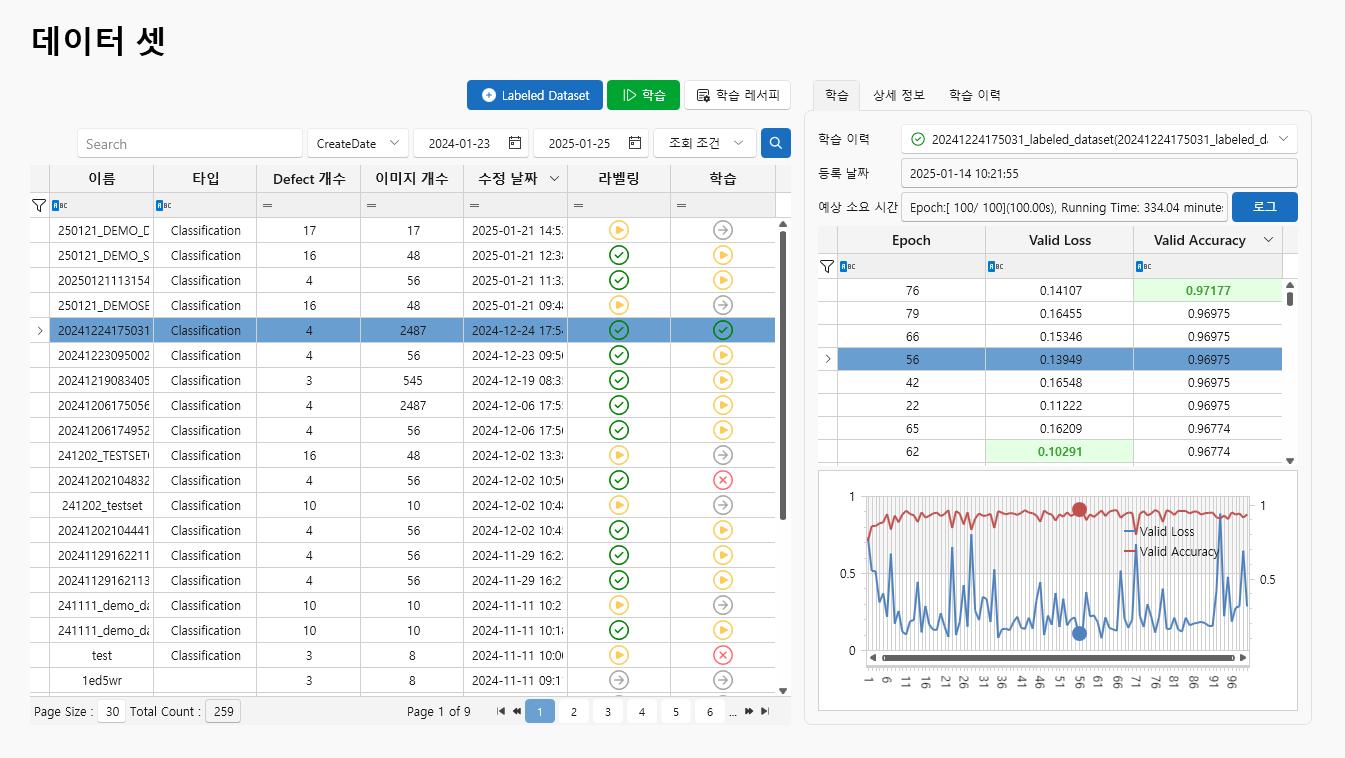This screenshot has height=758, width=1345.
Task: Click filter funnel icon in Epoch table
Action: click(827, 266)
